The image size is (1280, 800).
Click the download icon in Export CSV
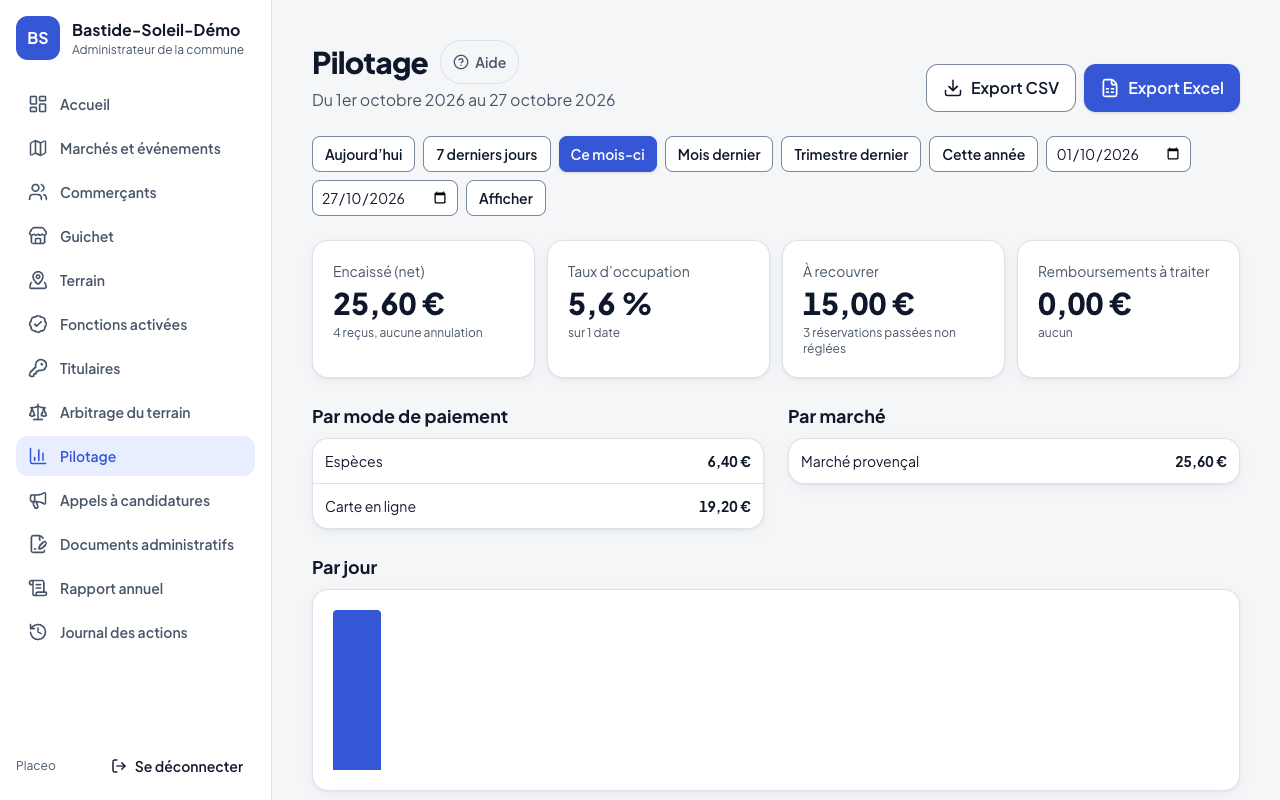953,88
